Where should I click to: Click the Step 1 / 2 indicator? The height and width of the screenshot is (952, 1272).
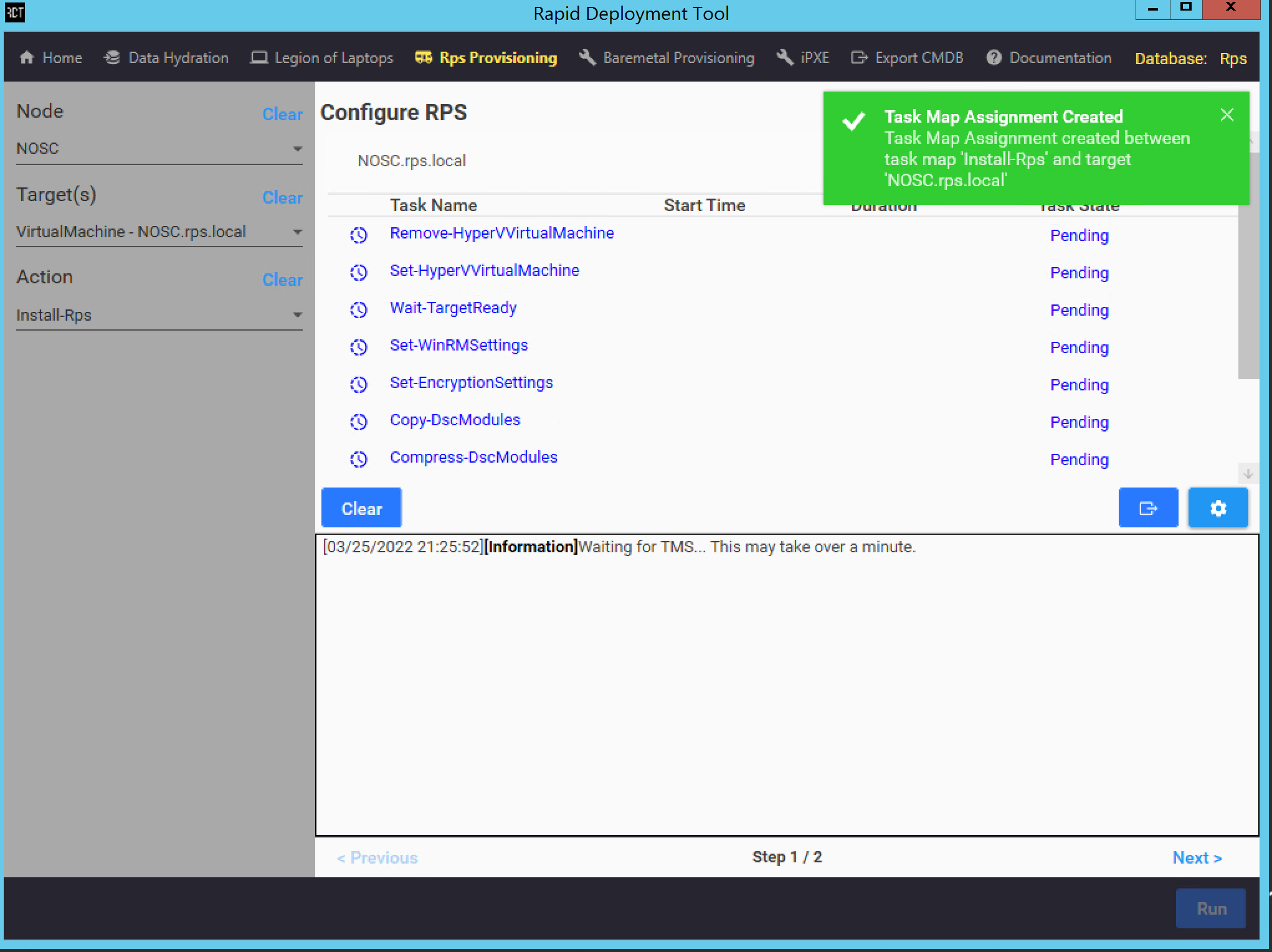(787, 857)
